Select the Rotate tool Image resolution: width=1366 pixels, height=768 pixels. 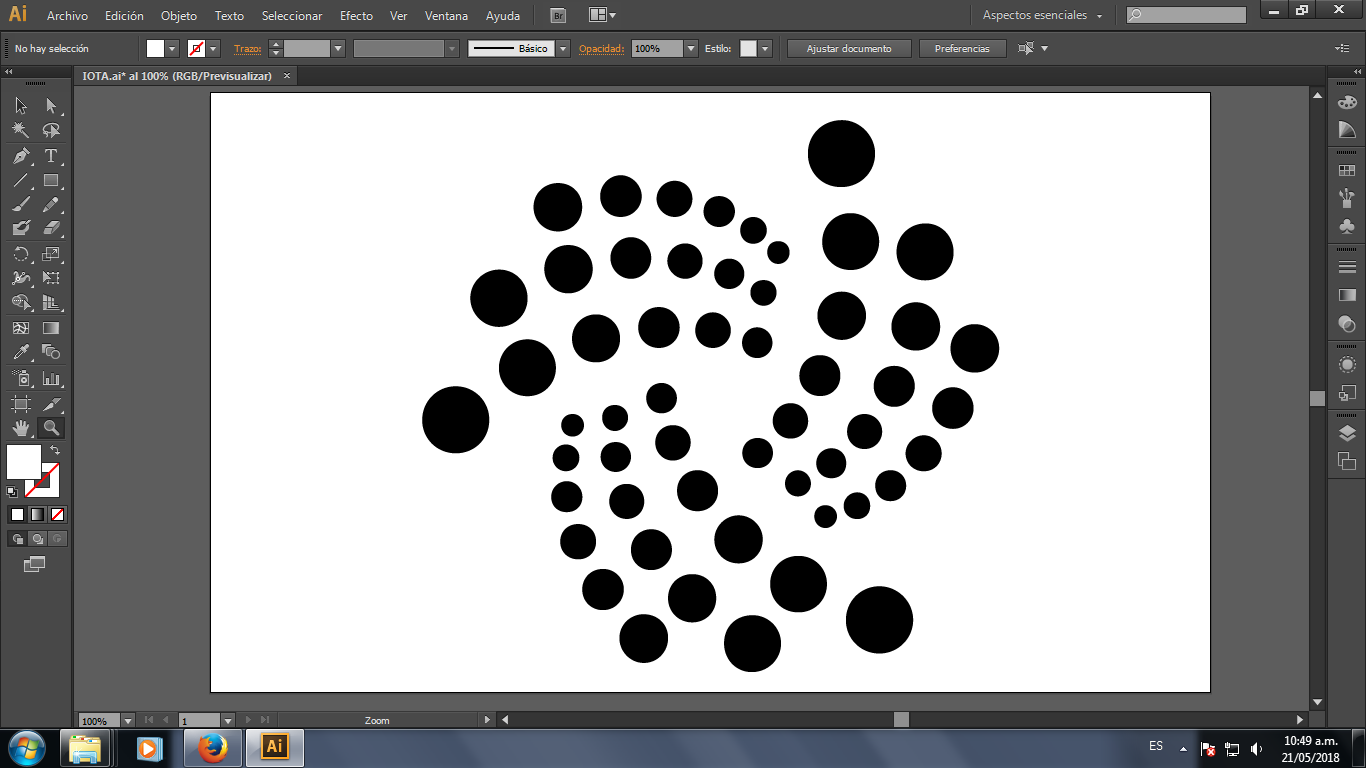point(21,254)
